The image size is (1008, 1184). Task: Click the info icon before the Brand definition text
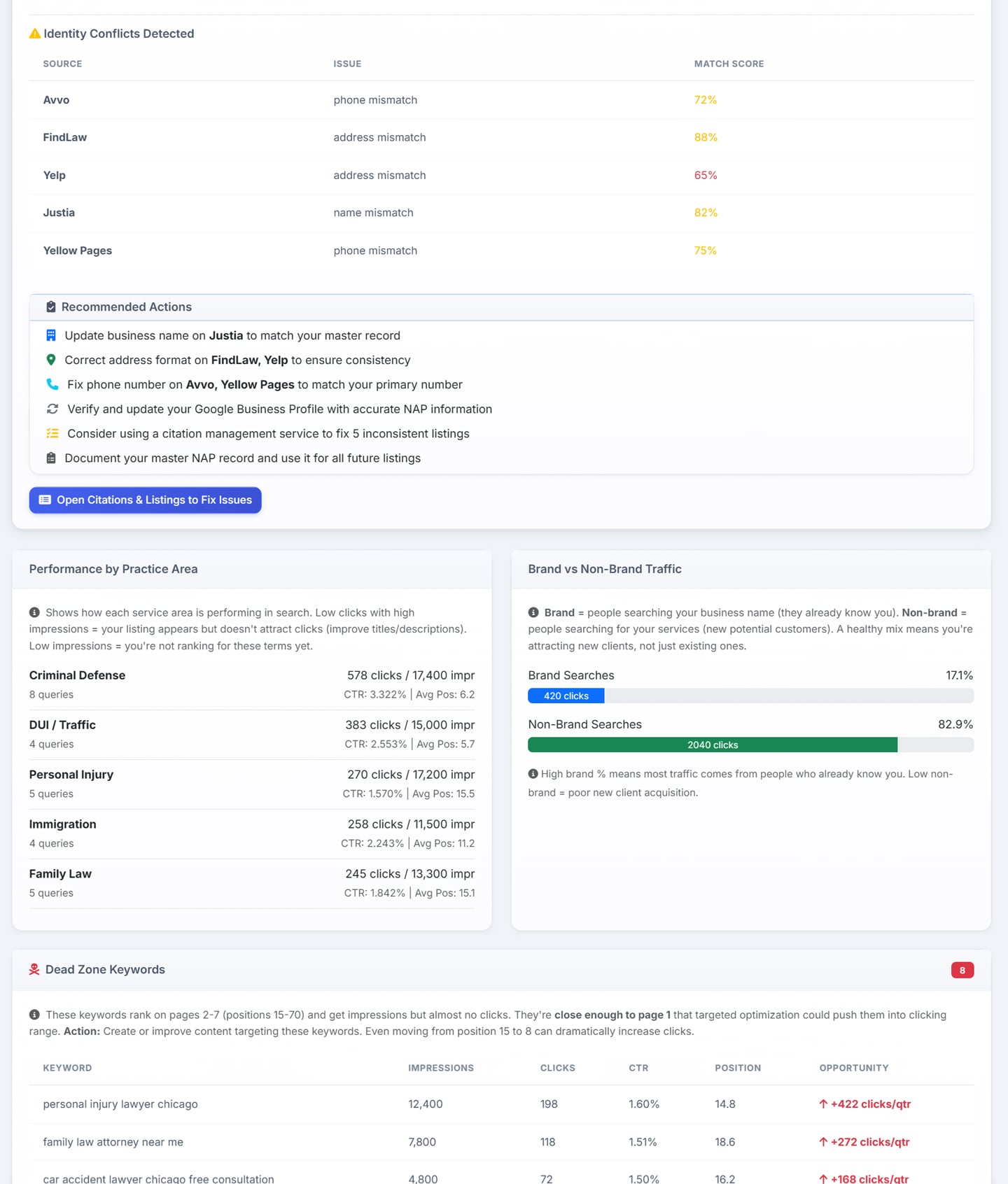coord(533,612)
